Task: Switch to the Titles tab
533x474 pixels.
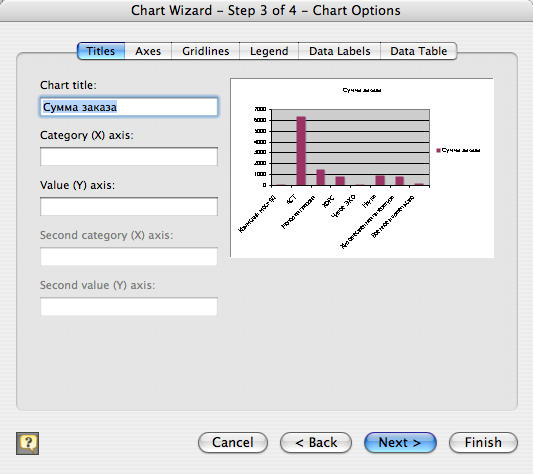Action: point(101,51)
